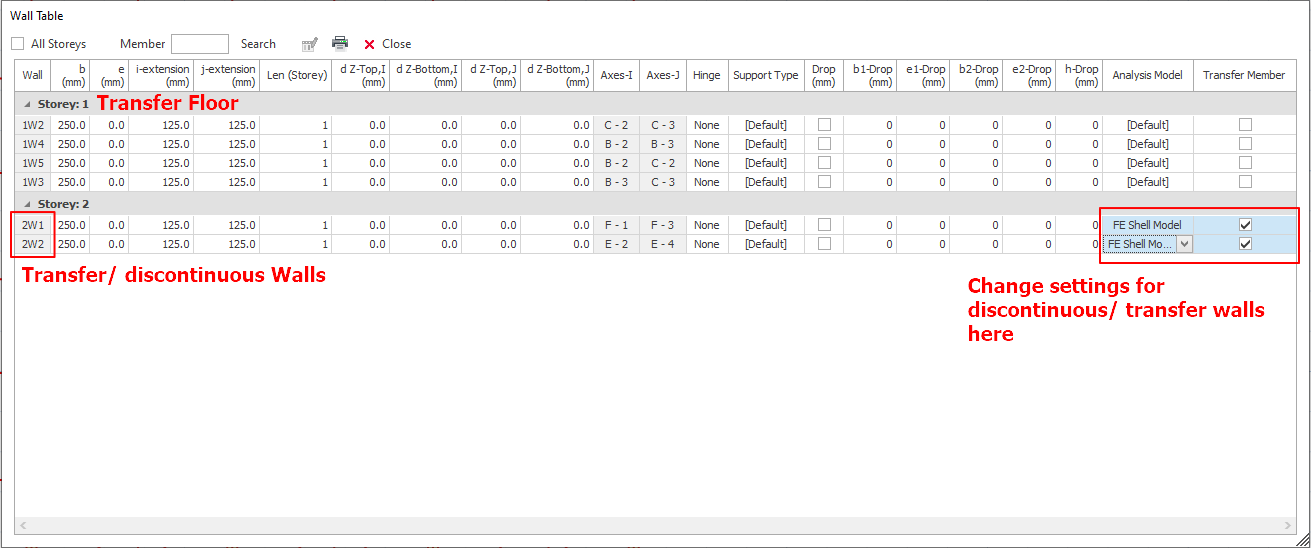The height and width of the screenshot is (548, 1311).
Task: Uncheck Transfer Member for wall 2W1
Action: coord(1245,225)
